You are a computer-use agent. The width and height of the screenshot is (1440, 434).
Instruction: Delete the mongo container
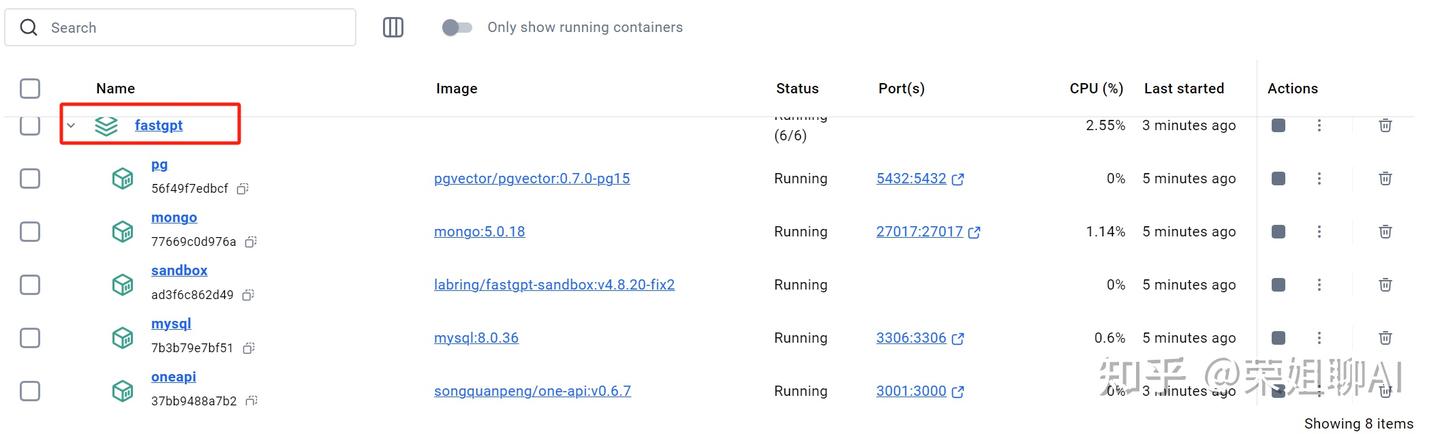(1385, 231)
